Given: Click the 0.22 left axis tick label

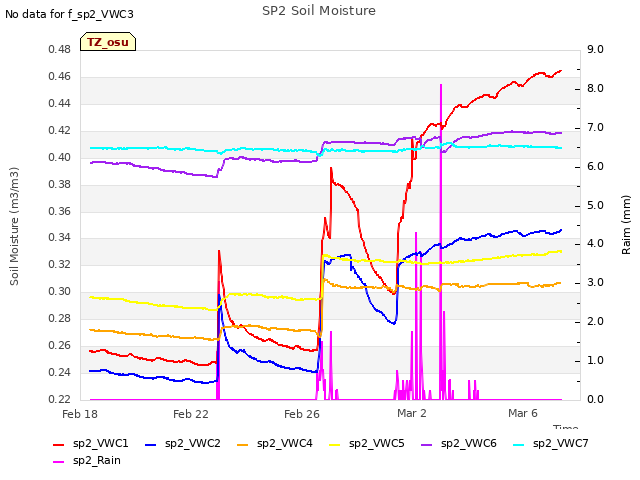Looking at the screenshot, I should pyautogui.click(x=60, y=400).
